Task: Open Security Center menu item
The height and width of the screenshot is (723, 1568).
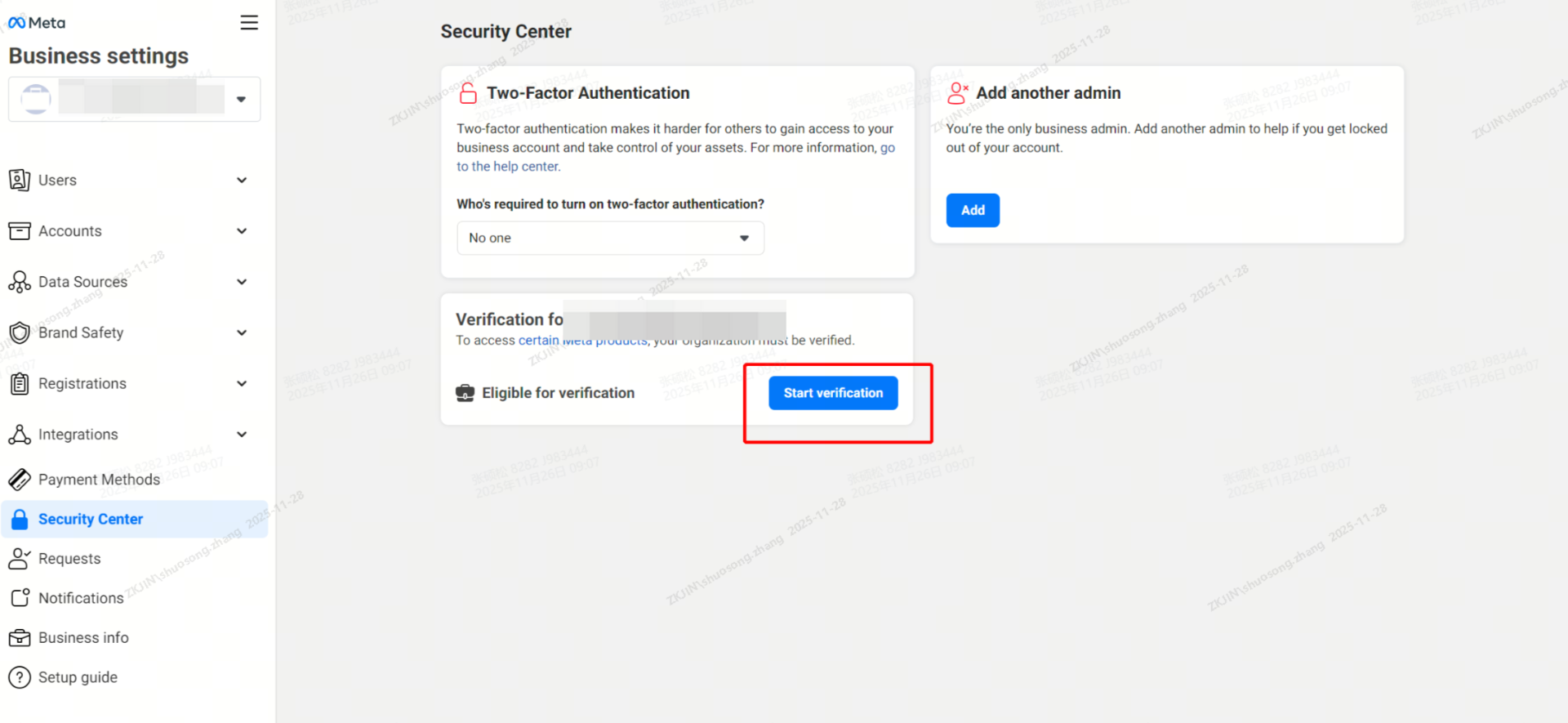Action: [91, 520]
